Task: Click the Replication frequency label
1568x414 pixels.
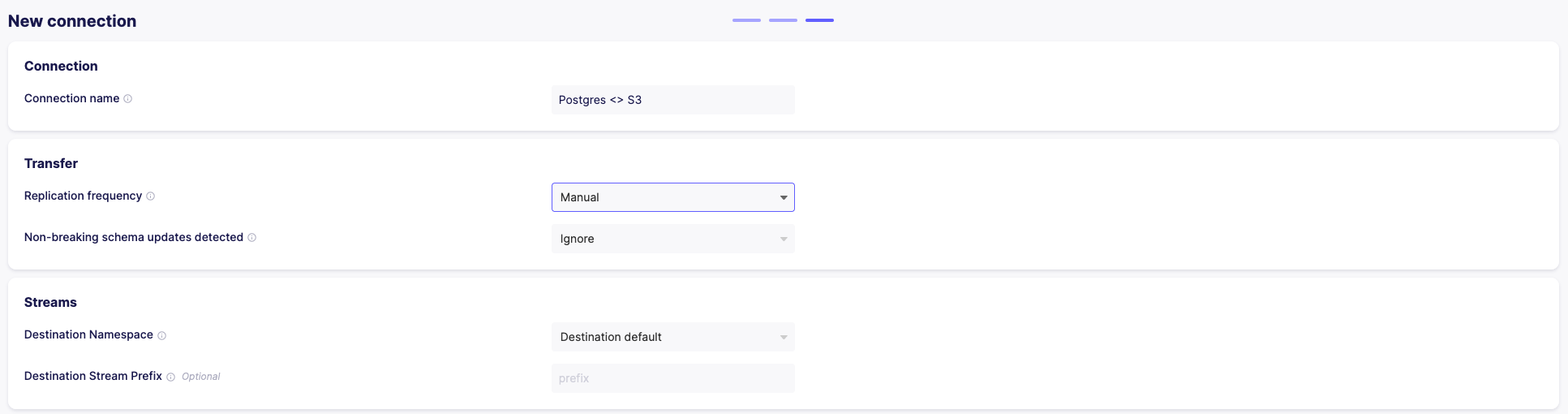Action: point(83,196)
